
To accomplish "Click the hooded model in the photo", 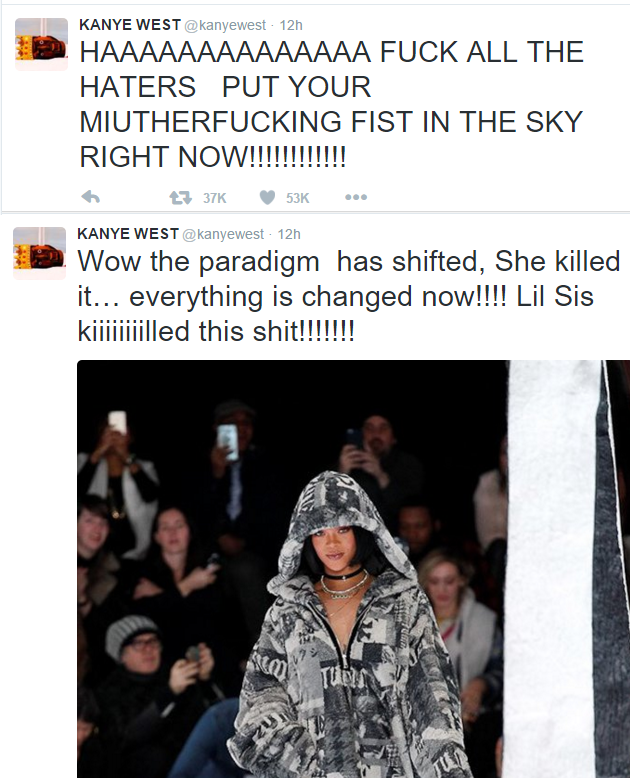I will pyautogui.click(x=344, y=624).
